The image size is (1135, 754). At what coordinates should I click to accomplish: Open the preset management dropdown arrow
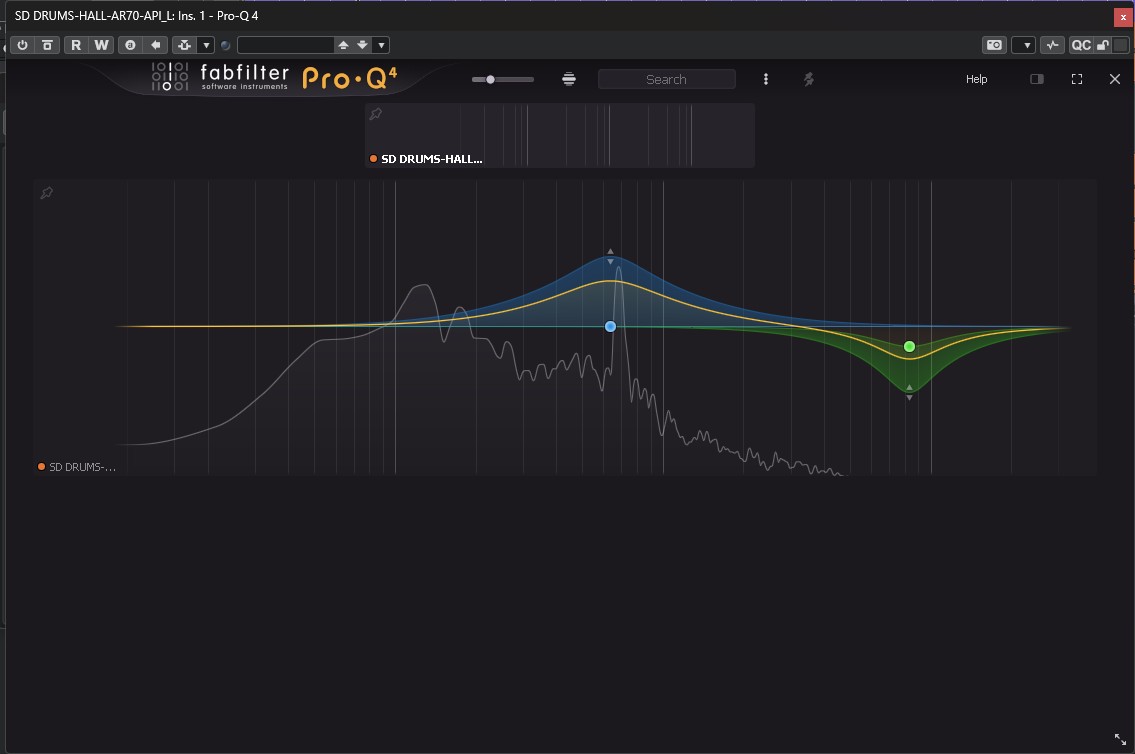pyautogui.click(x=380, y=44)
